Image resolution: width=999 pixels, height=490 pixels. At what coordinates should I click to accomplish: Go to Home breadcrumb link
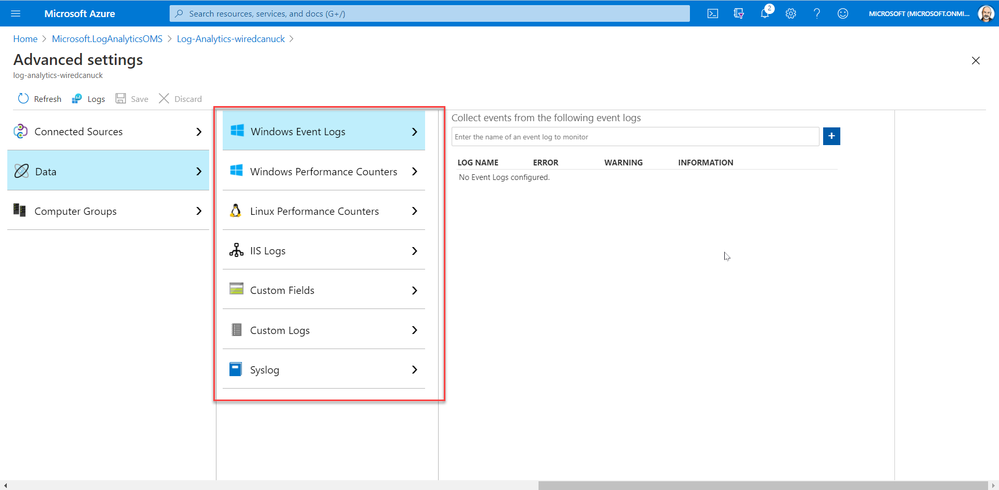tap(25, 39)
